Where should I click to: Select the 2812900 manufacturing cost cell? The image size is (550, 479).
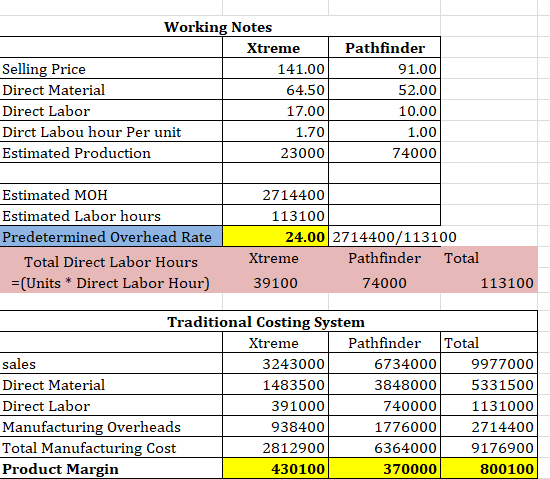[275, 448]
